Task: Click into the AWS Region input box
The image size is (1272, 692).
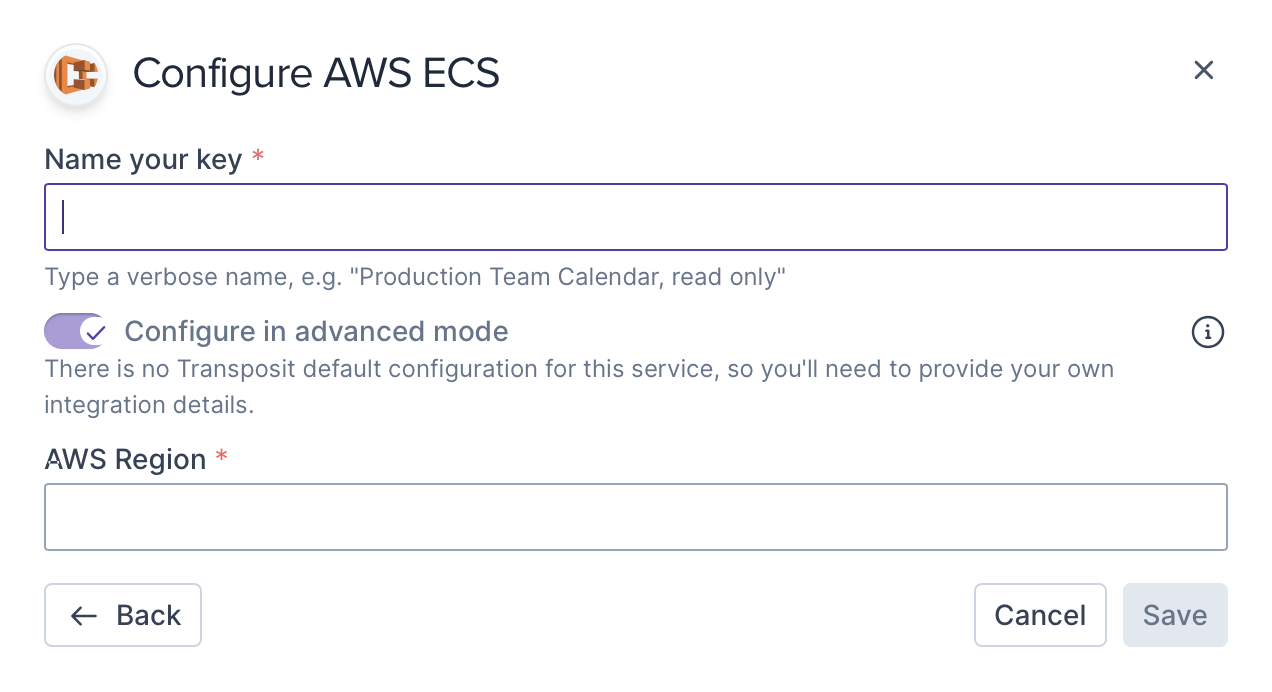Action: pyautogui.click(x=636, y=517)
